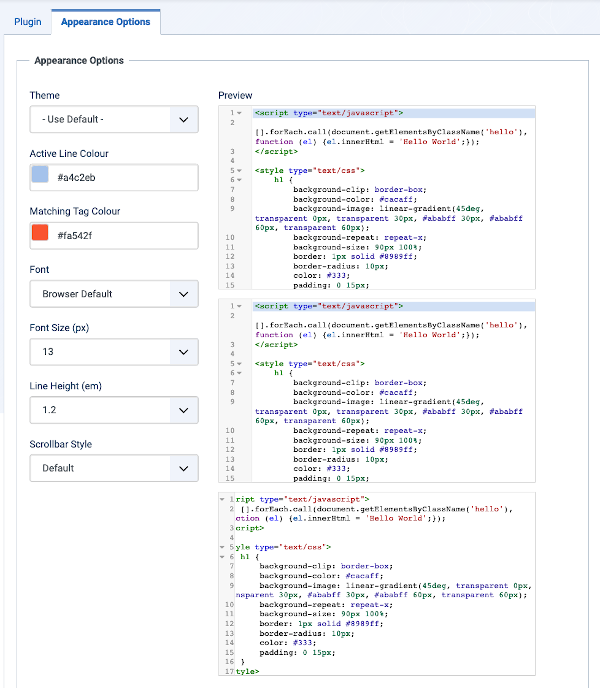Image resolution: width=600 pixels, height=688 pixels.
Task: Collapse line 1 fold arrow in first preview
Action: [x=240, y=113]
